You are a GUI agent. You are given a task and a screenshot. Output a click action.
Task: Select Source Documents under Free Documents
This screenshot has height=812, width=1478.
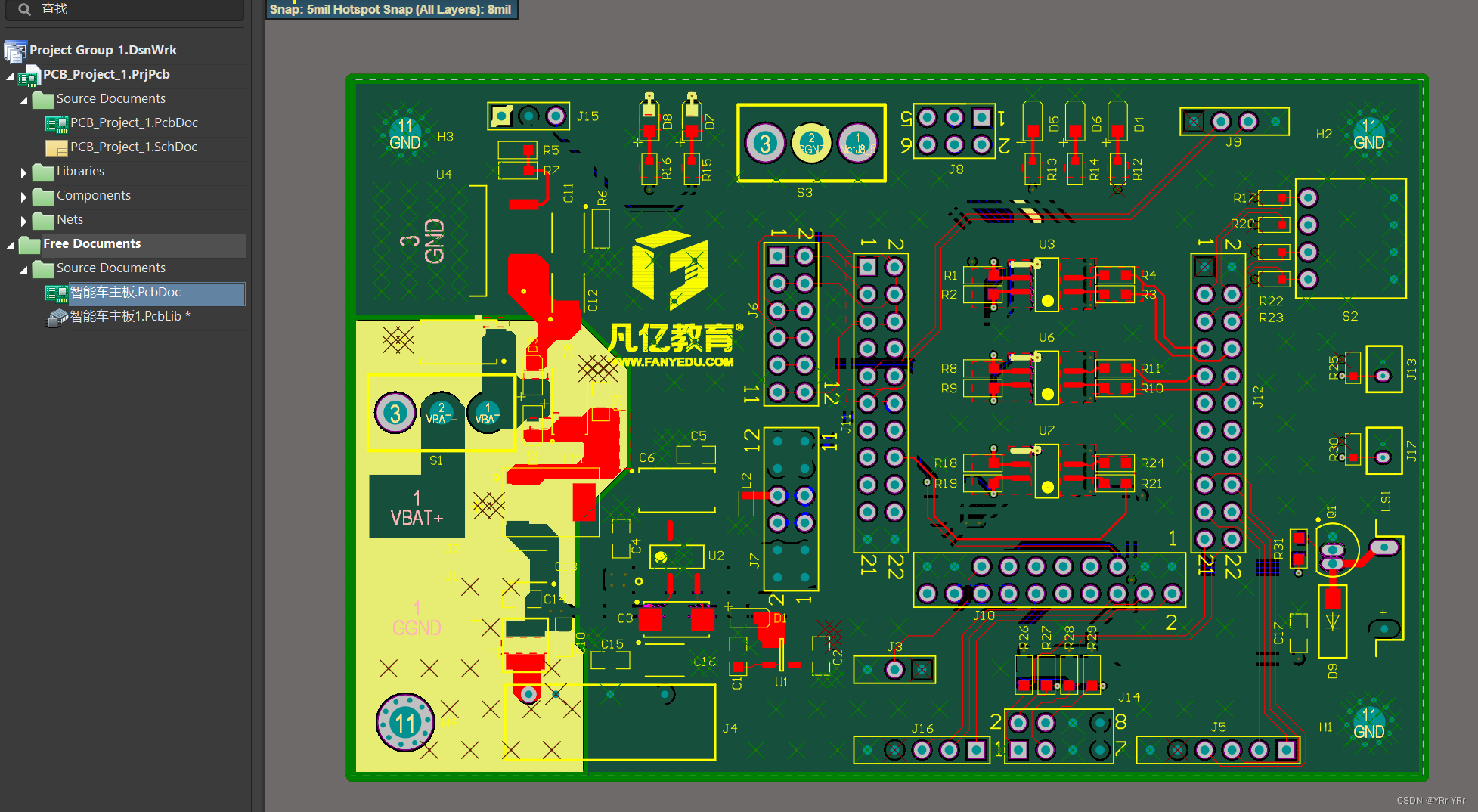tap(111, 268)
